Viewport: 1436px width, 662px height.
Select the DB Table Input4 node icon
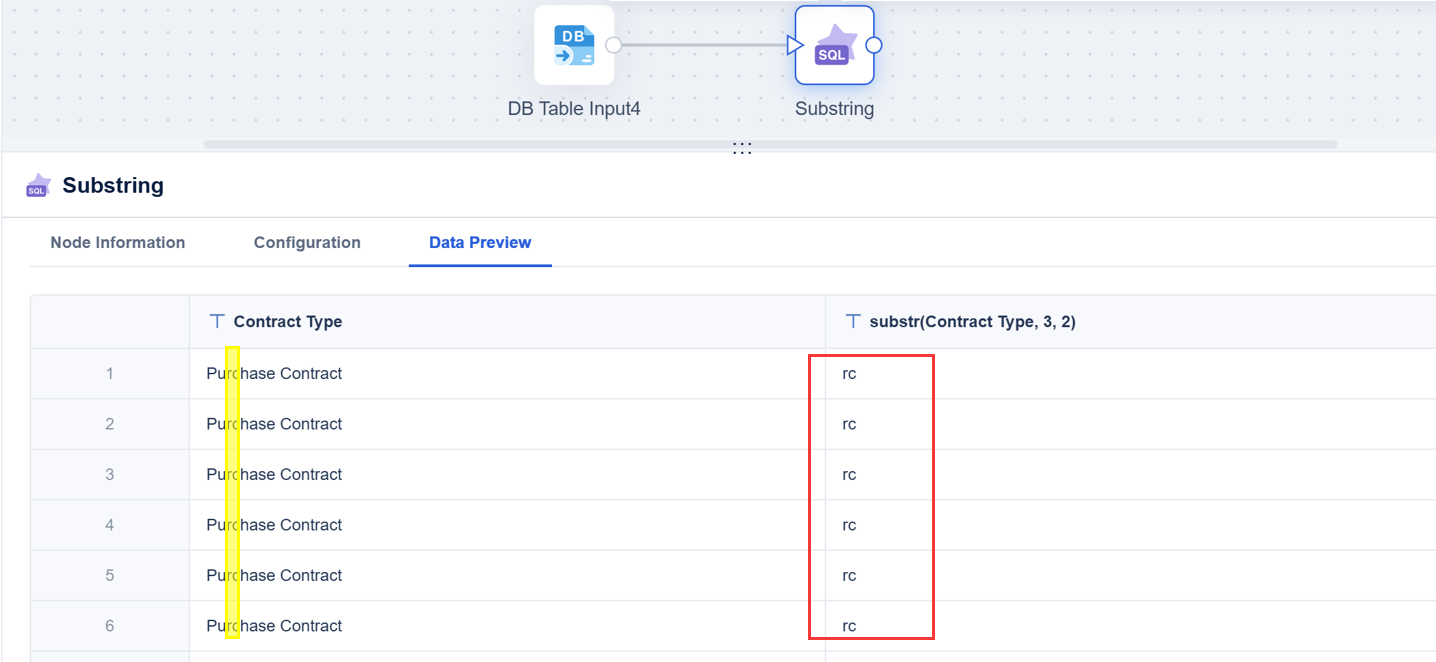point(574,46)
